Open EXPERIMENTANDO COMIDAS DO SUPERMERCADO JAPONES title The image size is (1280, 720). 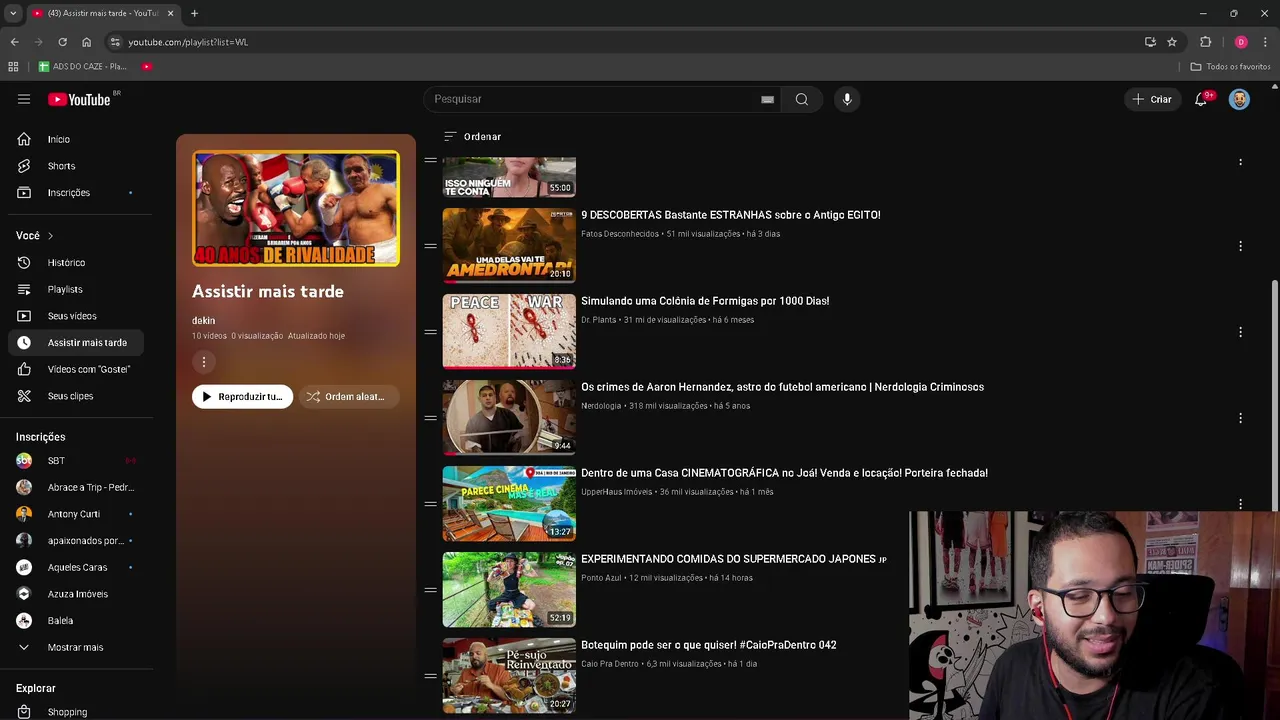pyautogui.click(x=734, y=559)
